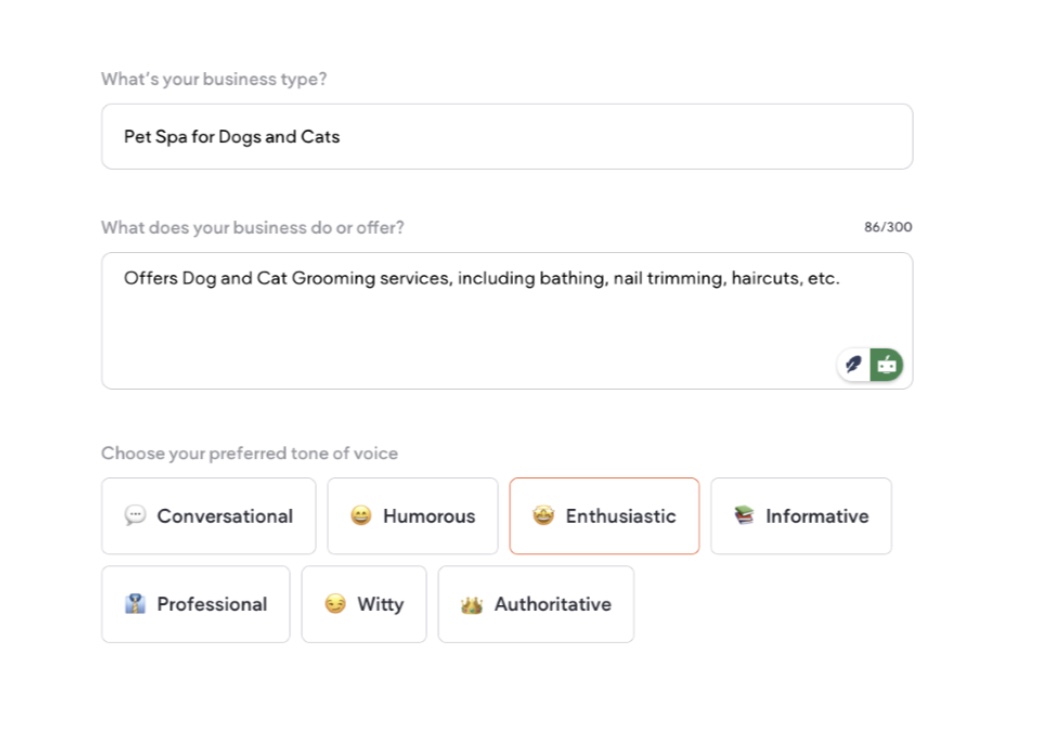Click the speech bubble icon in Conversational
1038x750 pixels.
pyautogui.click(x=135, y=515)
